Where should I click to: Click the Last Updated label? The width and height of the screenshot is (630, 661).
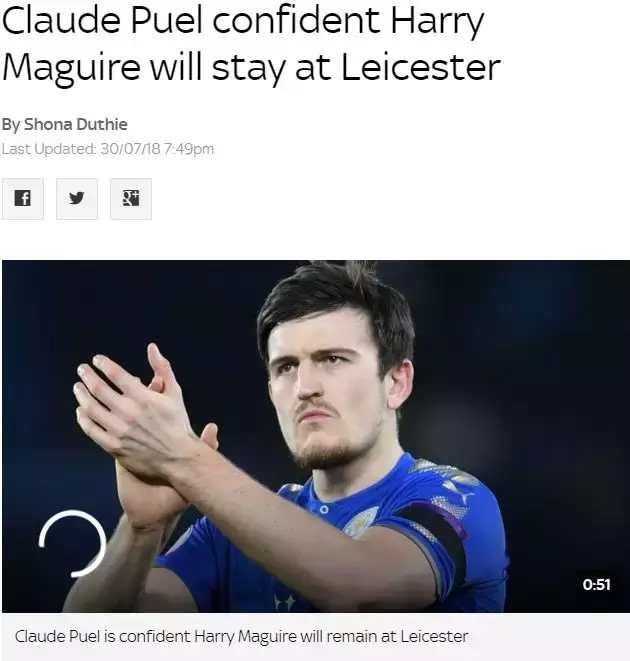point(49,149)
